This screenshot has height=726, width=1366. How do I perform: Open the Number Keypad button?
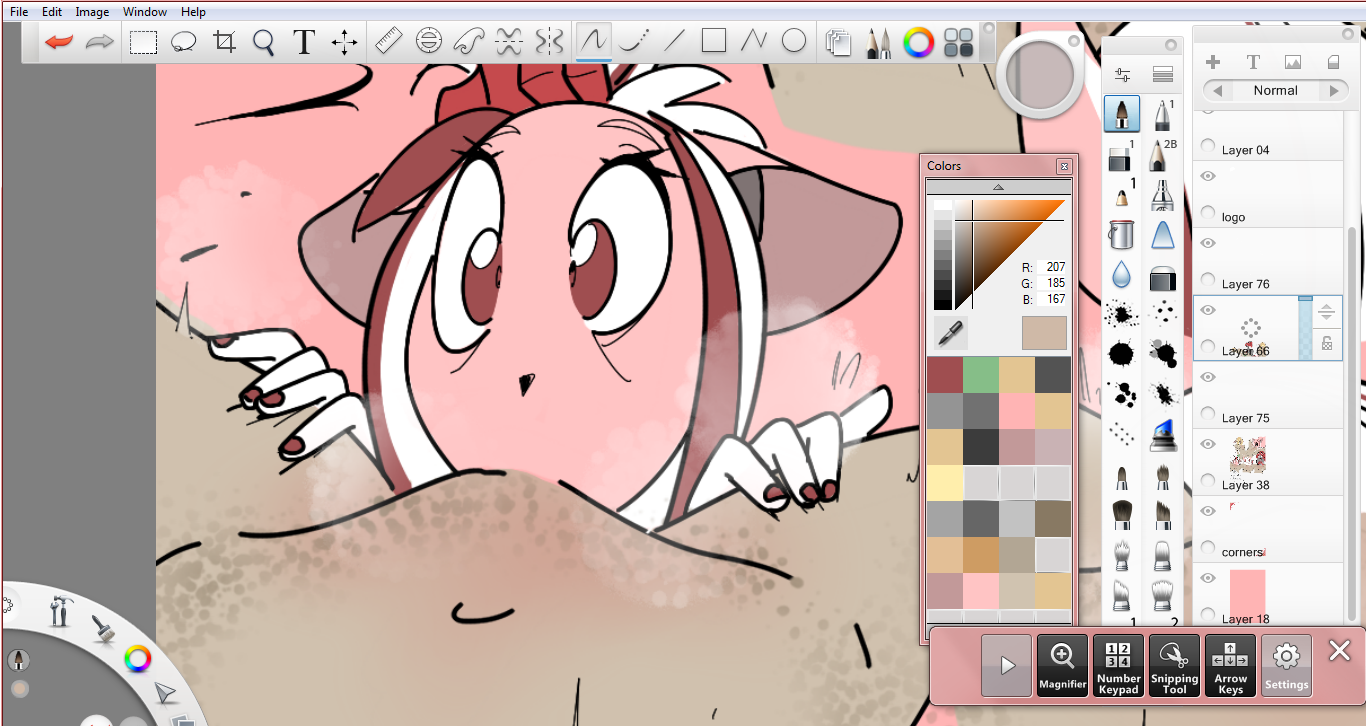click(1118, 665)
